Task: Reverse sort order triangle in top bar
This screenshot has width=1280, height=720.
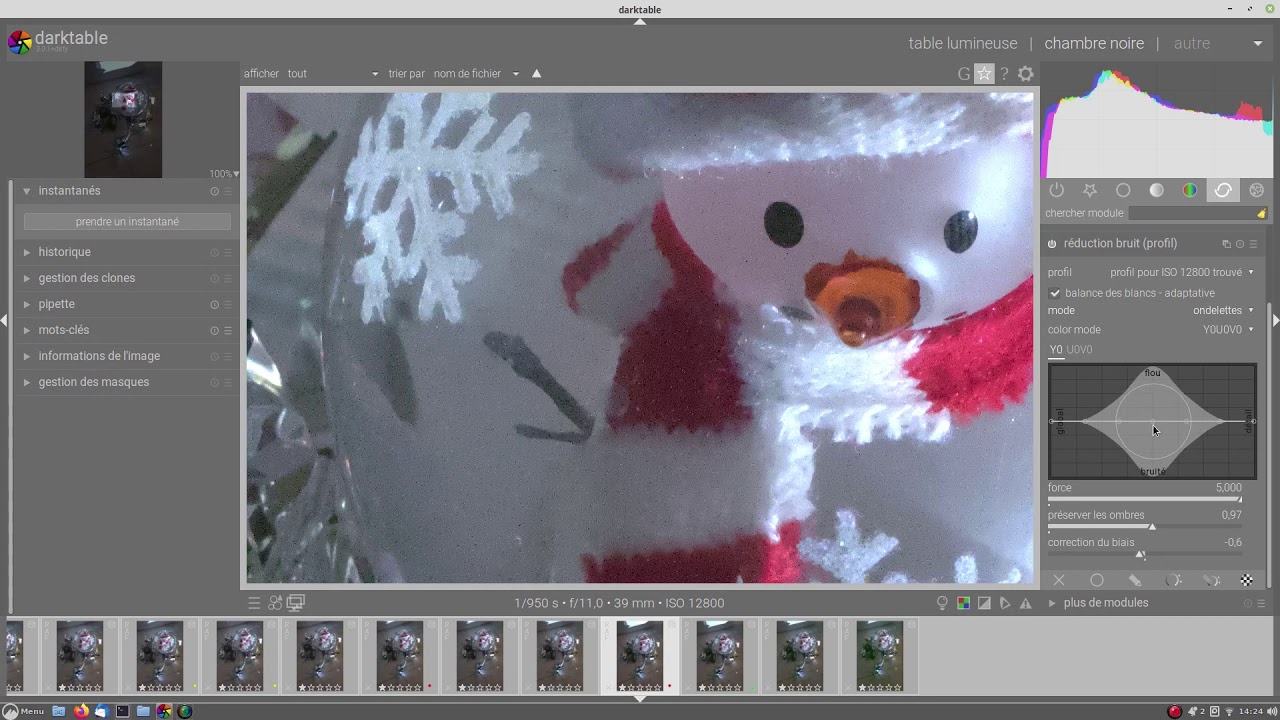Action: (x=536, y=74)
